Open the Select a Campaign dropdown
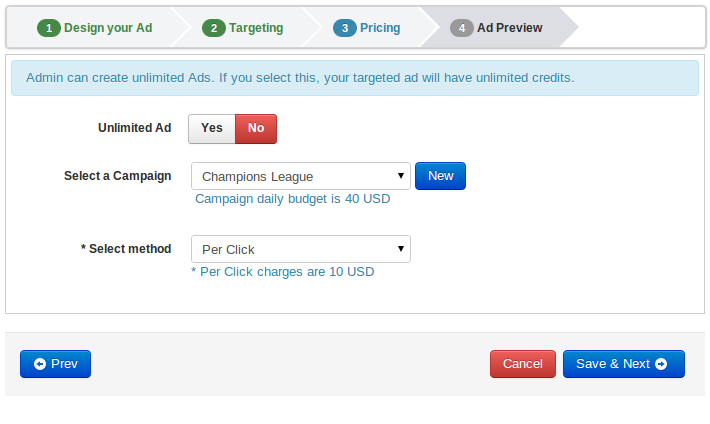Screen dimensions: 710x424 pyautogui.click(x=300, y=176)
